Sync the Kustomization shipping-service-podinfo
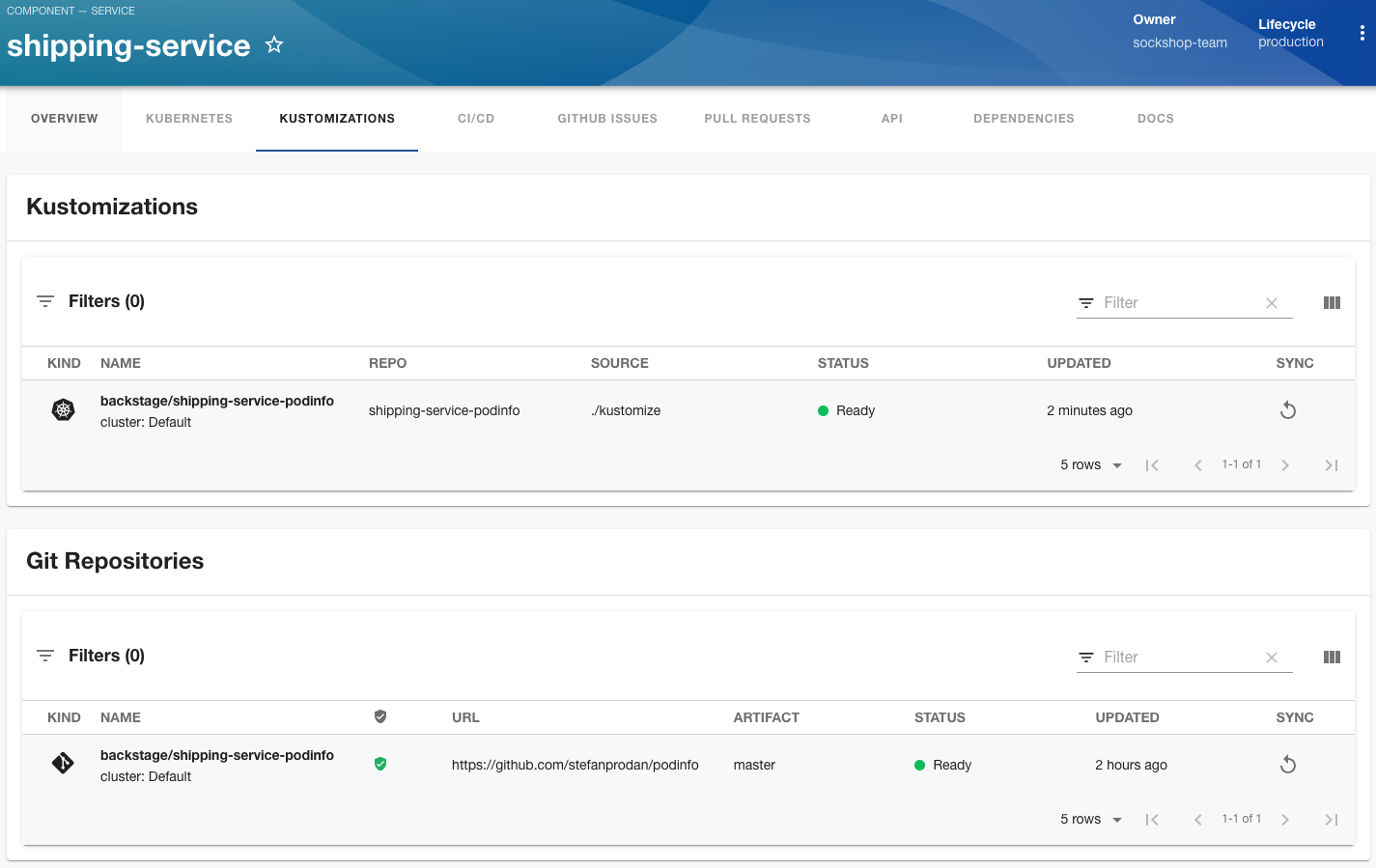This screenshot has height=868, width=1376. pyautogui.click(x=1288, y=410)
